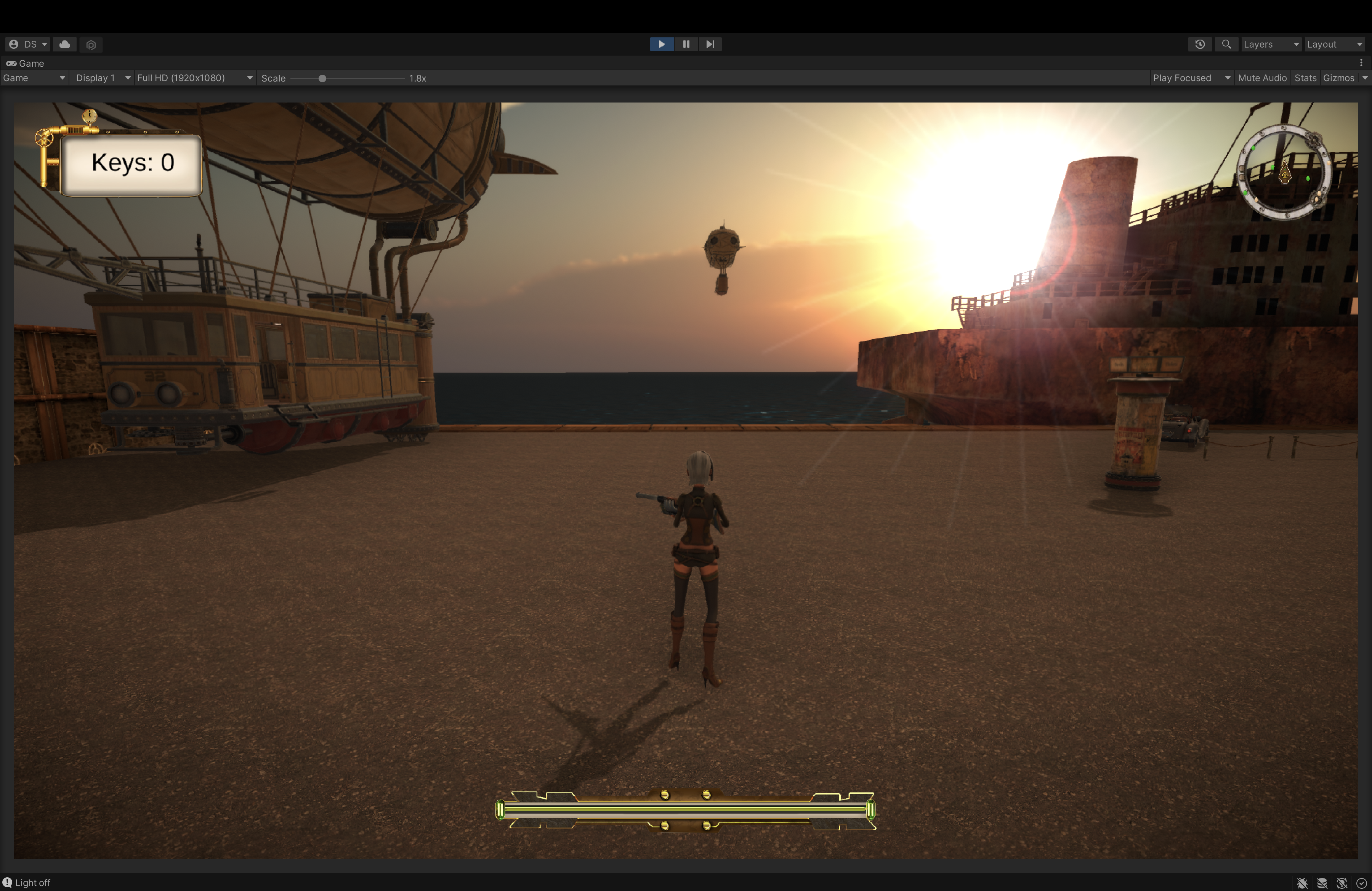Toggle Gizmos in the Game view
This screenshot has width=1372, height=891.
coord(1338,78)
